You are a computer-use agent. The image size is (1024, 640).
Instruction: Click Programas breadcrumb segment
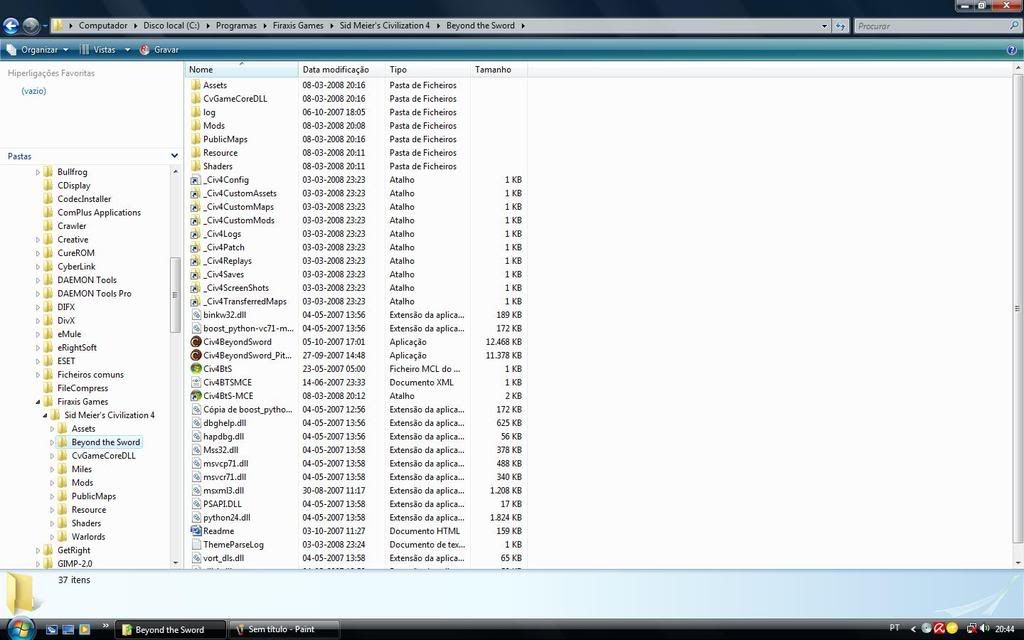(x=236, y=25)
